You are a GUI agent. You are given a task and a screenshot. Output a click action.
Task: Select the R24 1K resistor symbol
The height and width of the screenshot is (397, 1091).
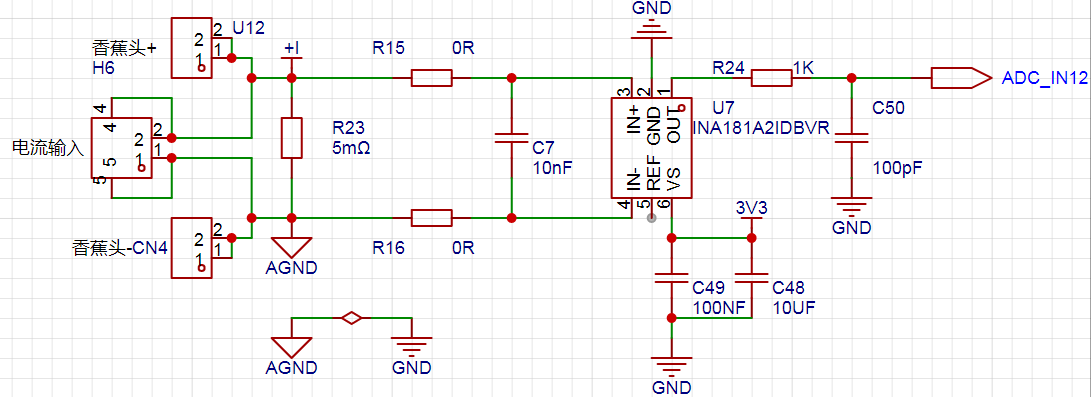(771, 78)
